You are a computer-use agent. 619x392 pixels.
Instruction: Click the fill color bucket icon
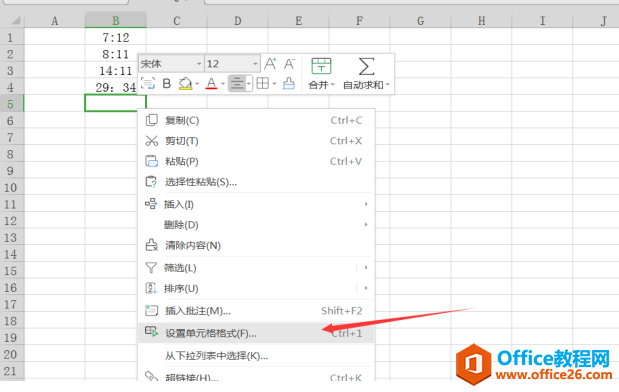[x=185, y=84]
